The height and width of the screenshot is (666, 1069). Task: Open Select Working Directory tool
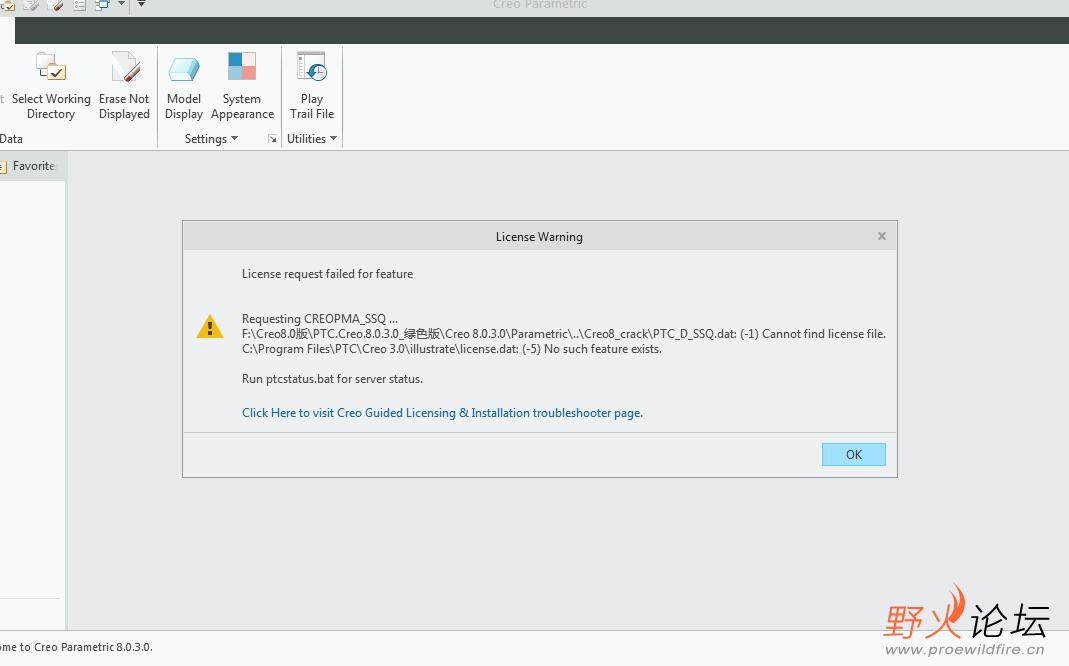pos(50,86)
